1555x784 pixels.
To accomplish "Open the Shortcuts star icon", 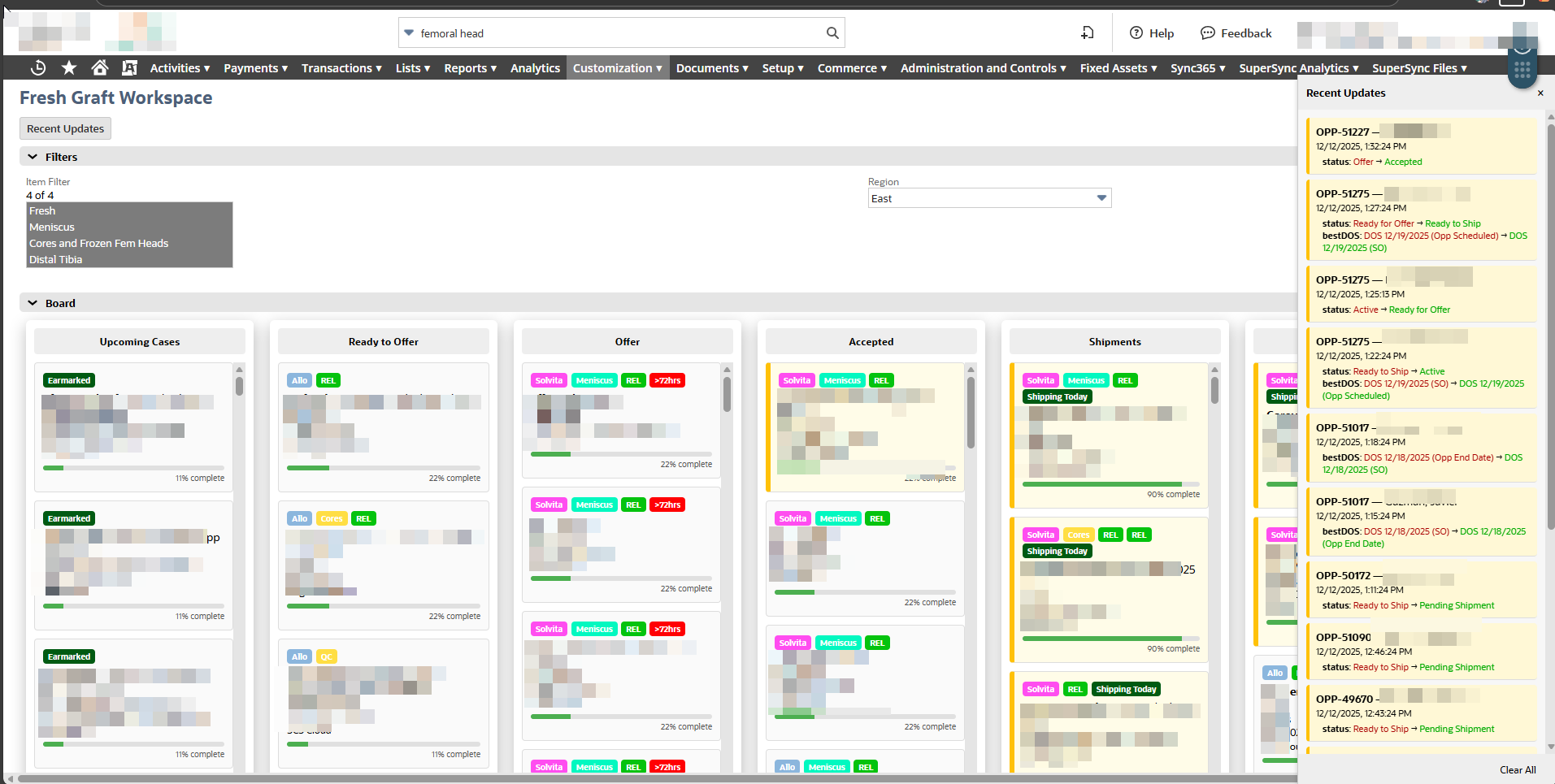I will (69, 68).
